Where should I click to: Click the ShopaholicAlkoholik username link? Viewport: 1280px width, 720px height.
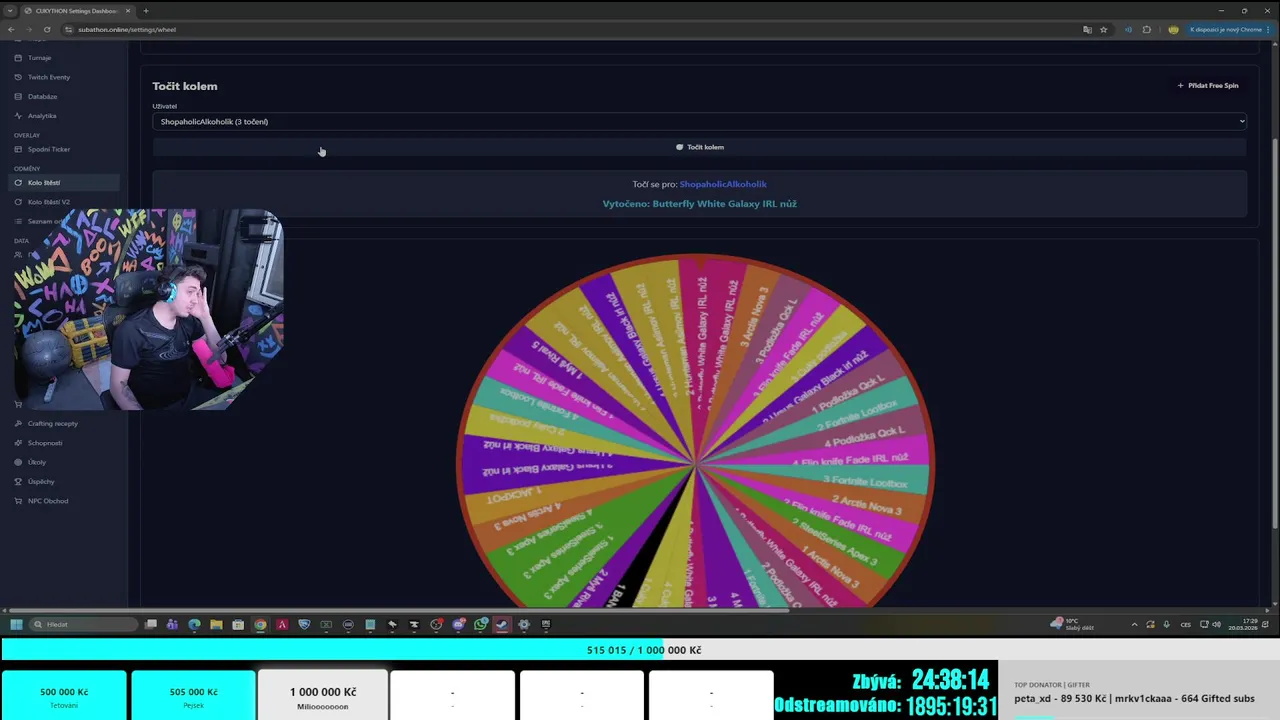[x=723, y=184]
